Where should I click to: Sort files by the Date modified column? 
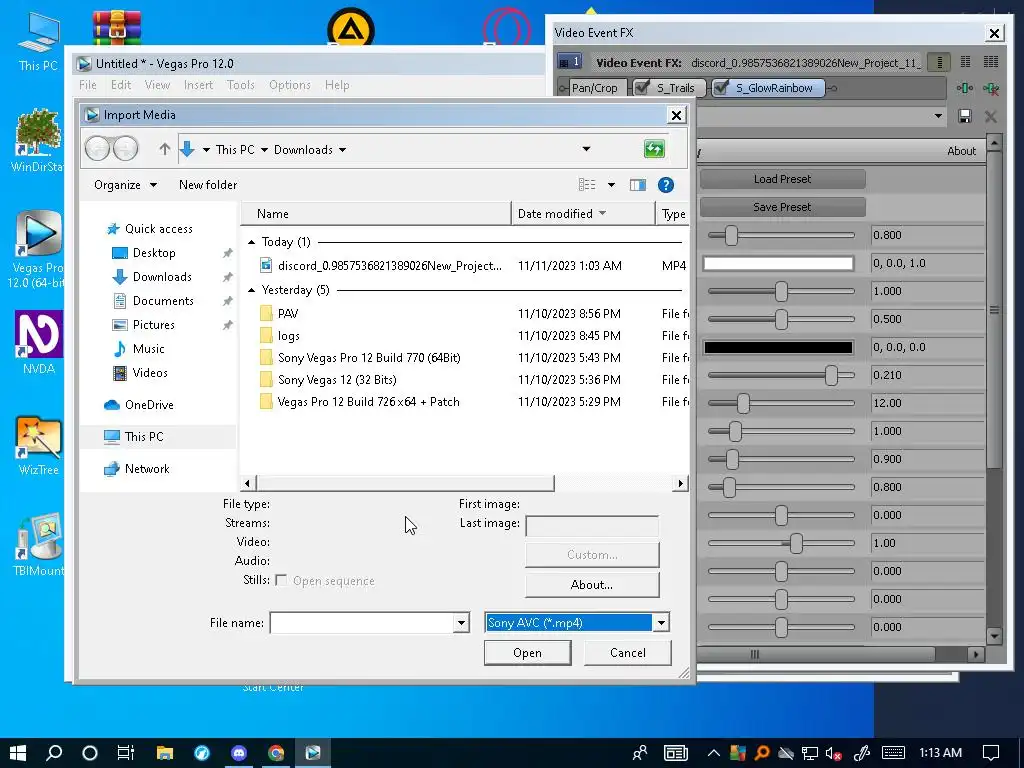coord(582,214)
